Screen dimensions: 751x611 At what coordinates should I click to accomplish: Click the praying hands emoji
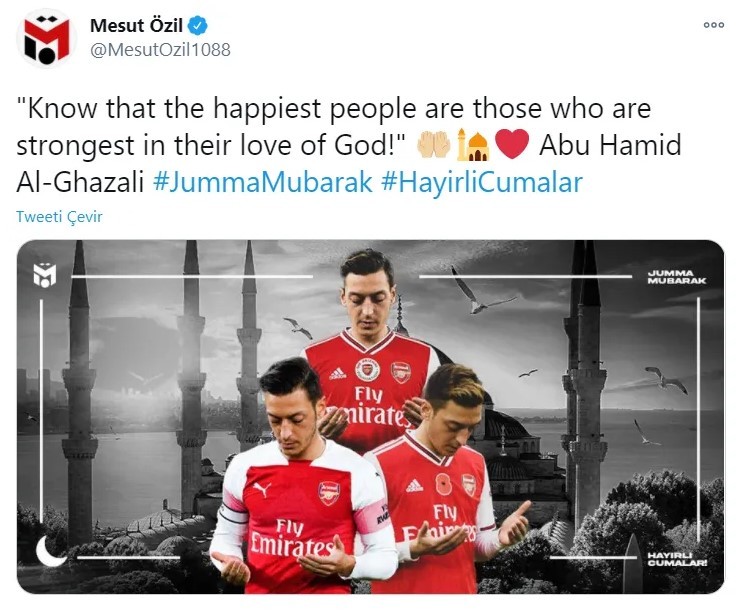tap(434, 145)
